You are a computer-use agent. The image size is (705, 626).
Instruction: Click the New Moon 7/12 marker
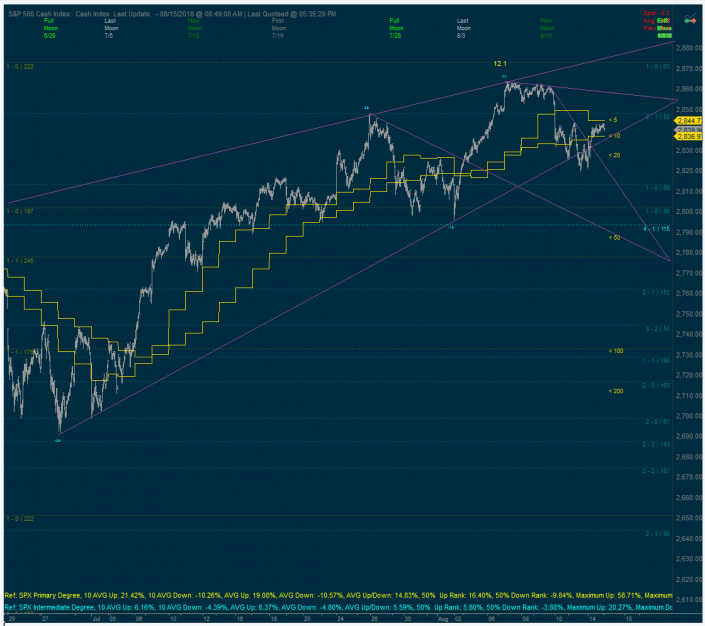tap(194, 28)
